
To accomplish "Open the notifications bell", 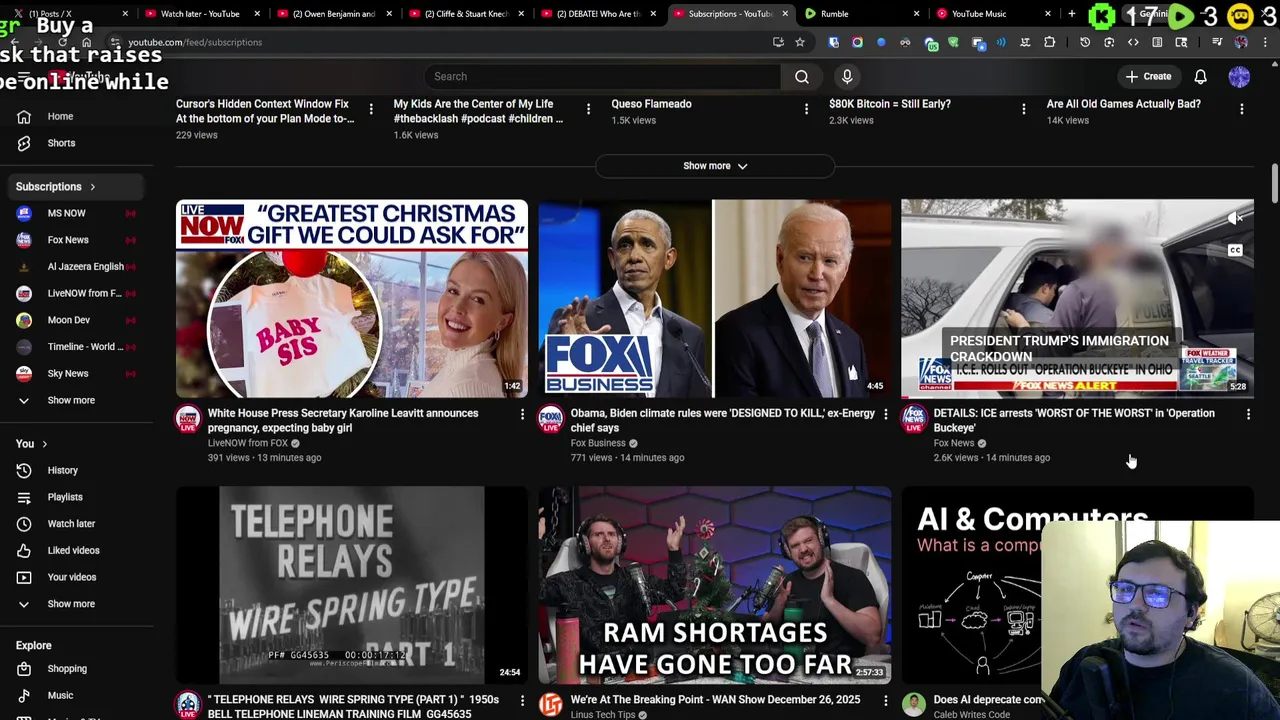I will pyautogui.click(x=1200, y=76).
